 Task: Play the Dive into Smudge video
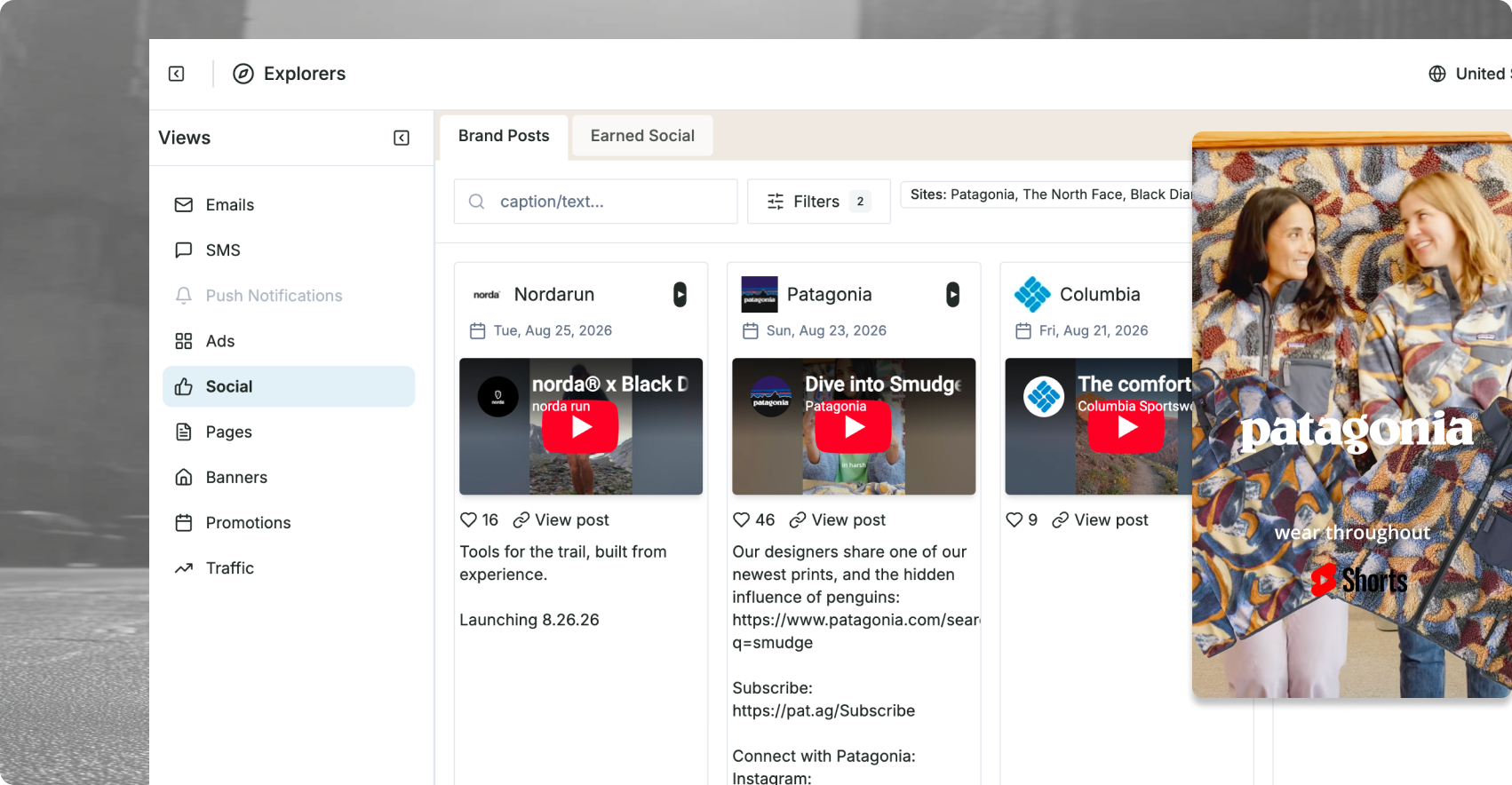tap(854, 427)
